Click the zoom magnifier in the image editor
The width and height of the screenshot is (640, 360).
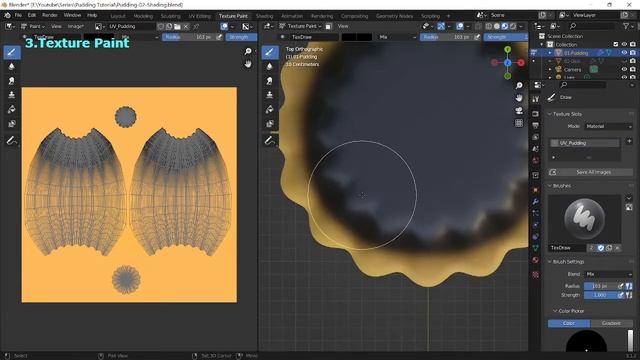[x=248, y=51]
